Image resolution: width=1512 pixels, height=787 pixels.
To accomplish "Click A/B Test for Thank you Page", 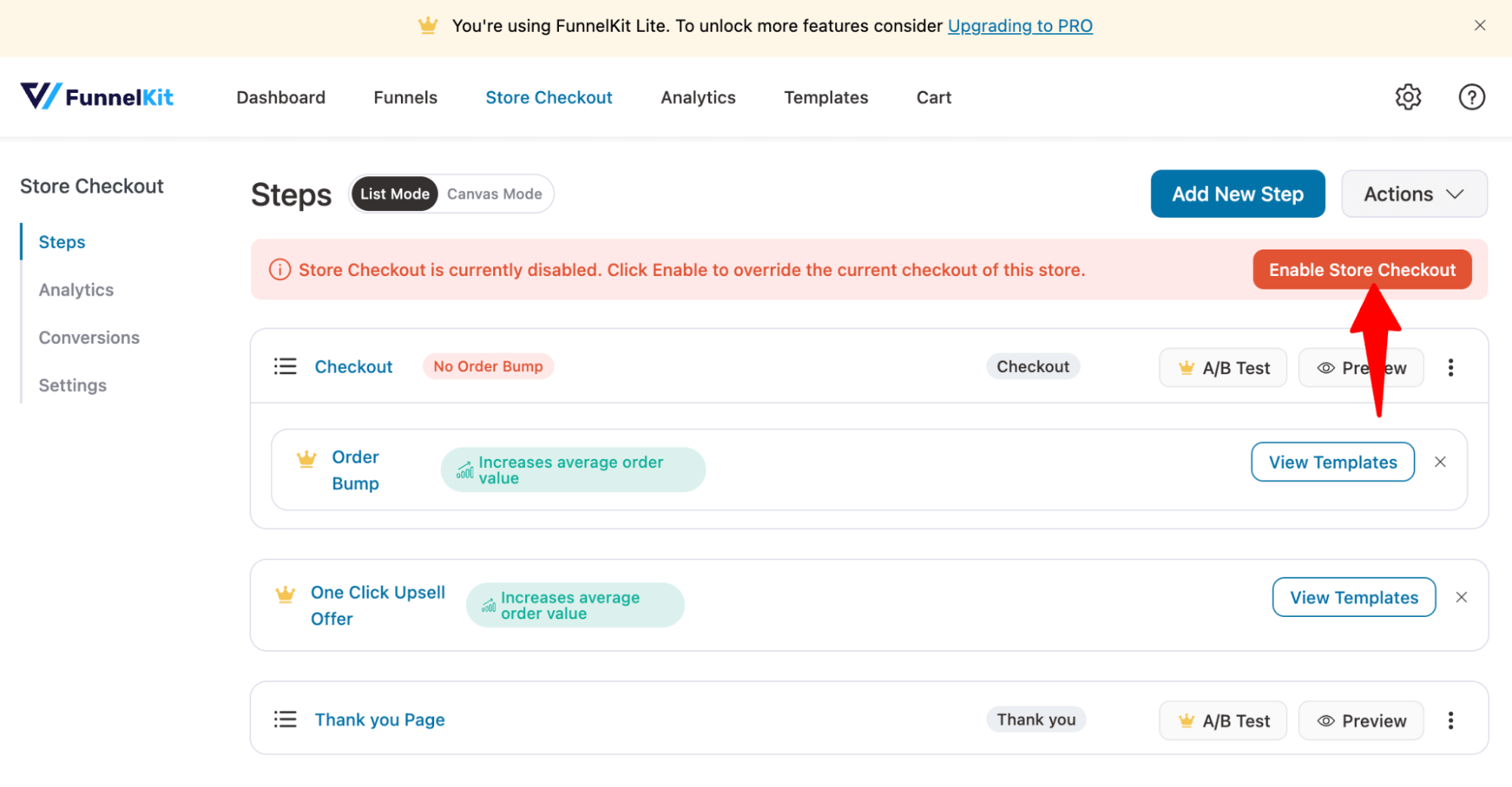I will click(1223, 720).
